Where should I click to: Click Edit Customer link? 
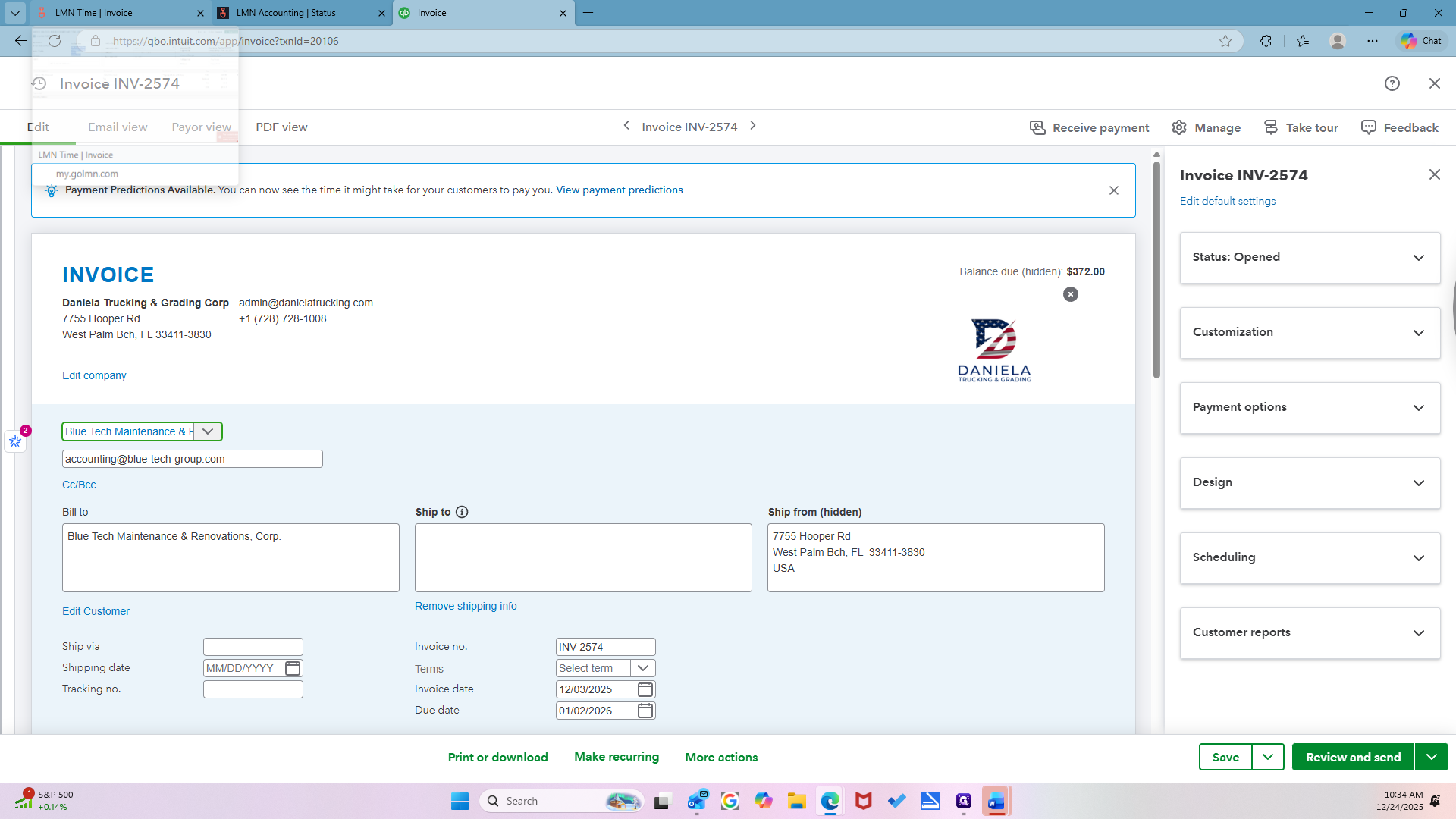point(96,611)
